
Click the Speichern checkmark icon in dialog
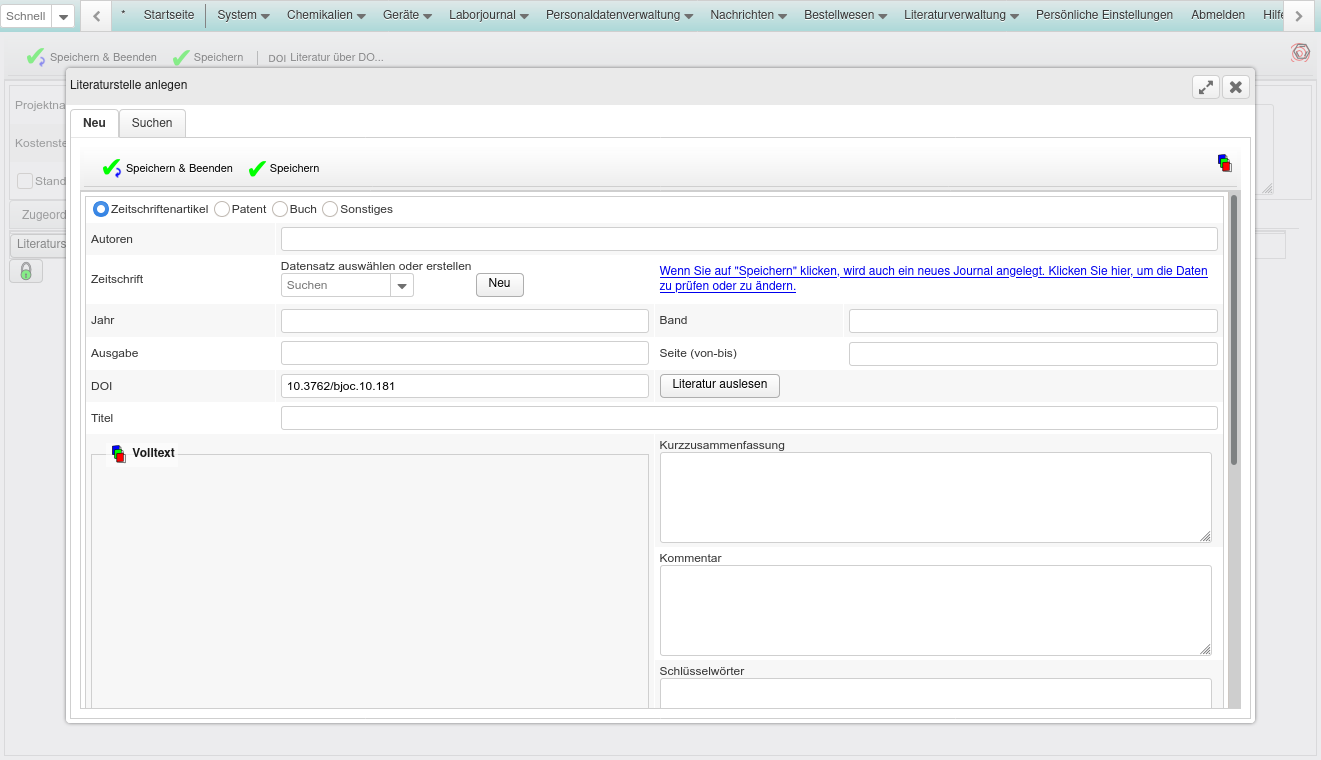point(257,168)
